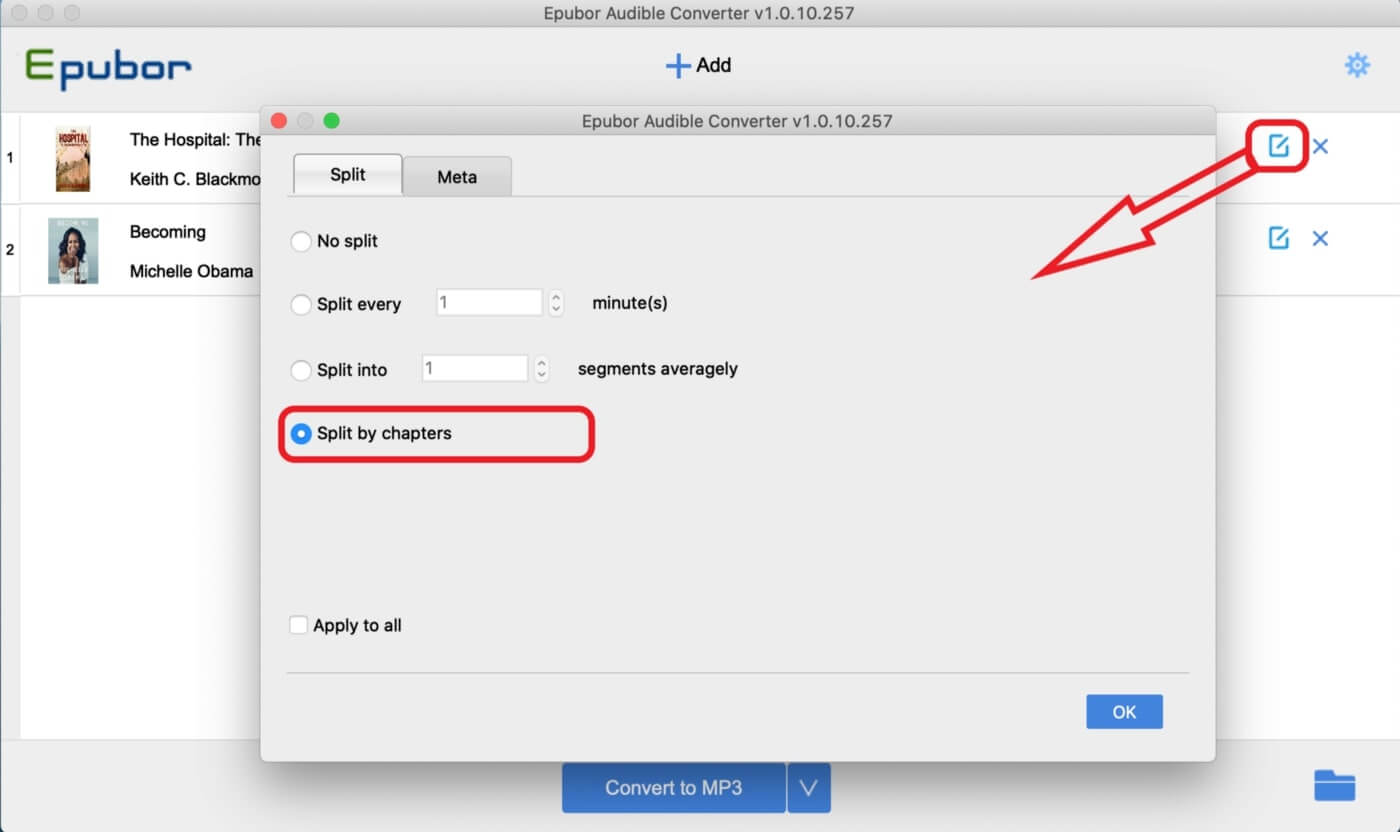Click the Epubor logo
This screenshot has width=1400, height=832.
pos(108,68)
